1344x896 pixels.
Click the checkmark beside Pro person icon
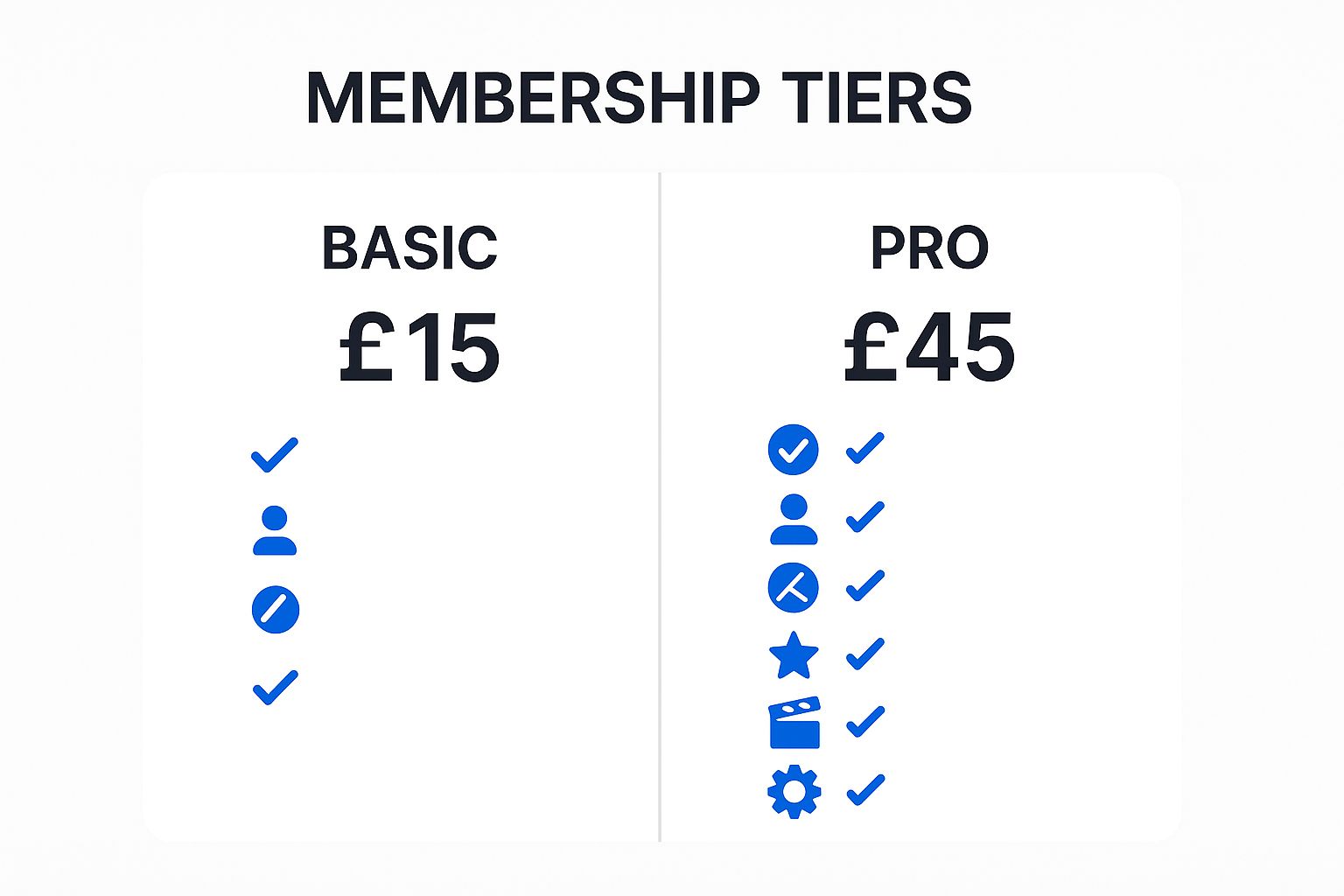(865, 516)
